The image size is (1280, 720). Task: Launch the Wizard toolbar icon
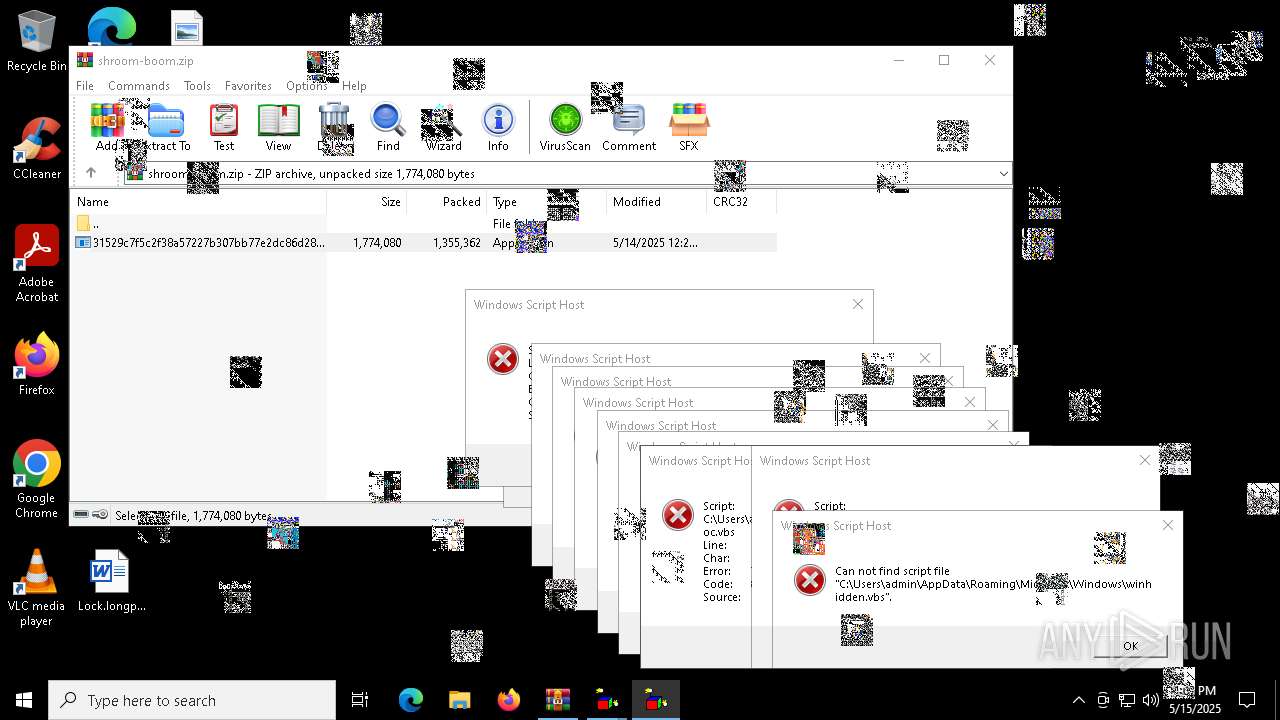coord(443,128)
